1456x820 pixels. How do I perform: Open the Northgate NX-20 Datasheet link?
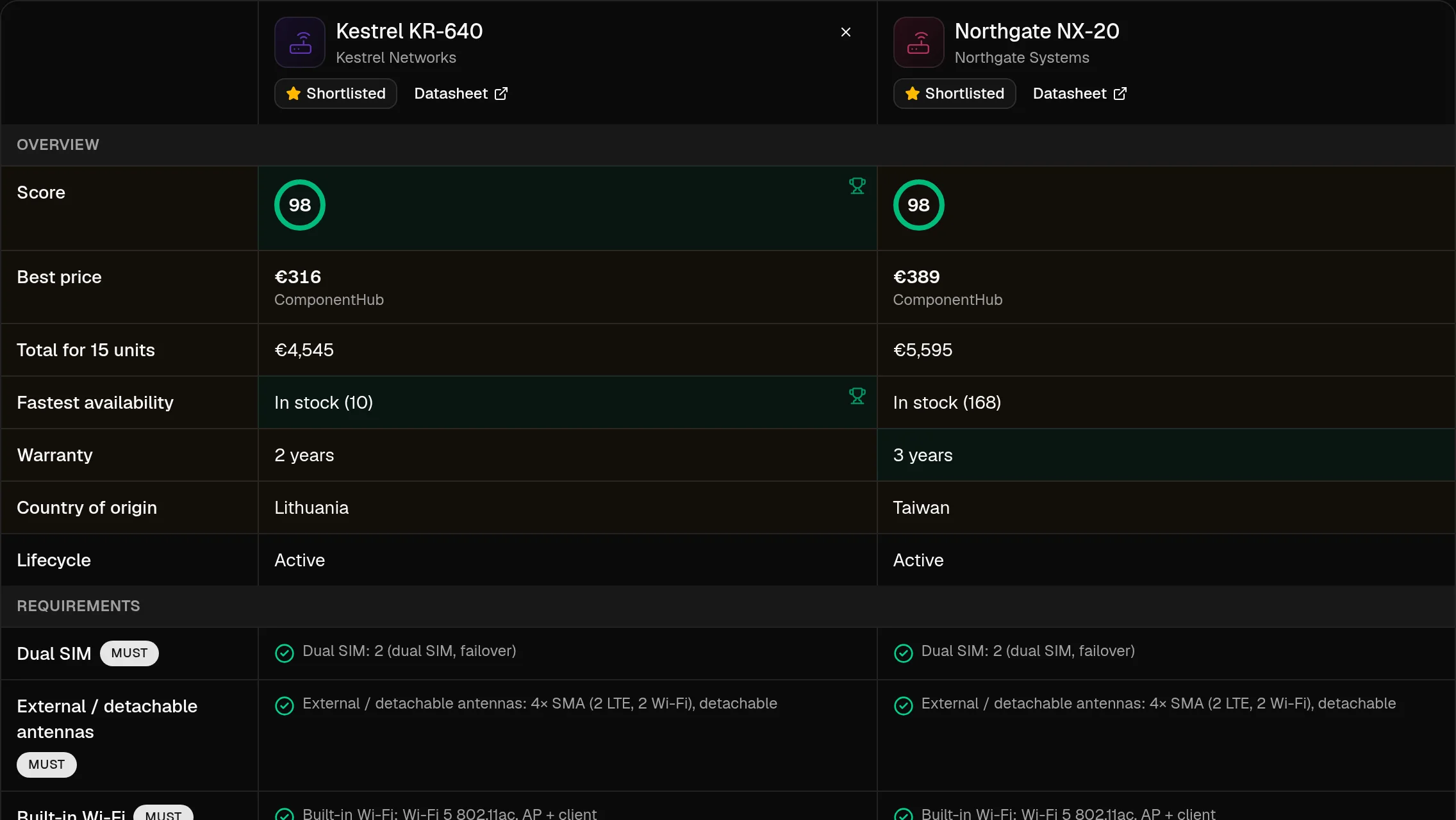click(x=1080, y=94)
